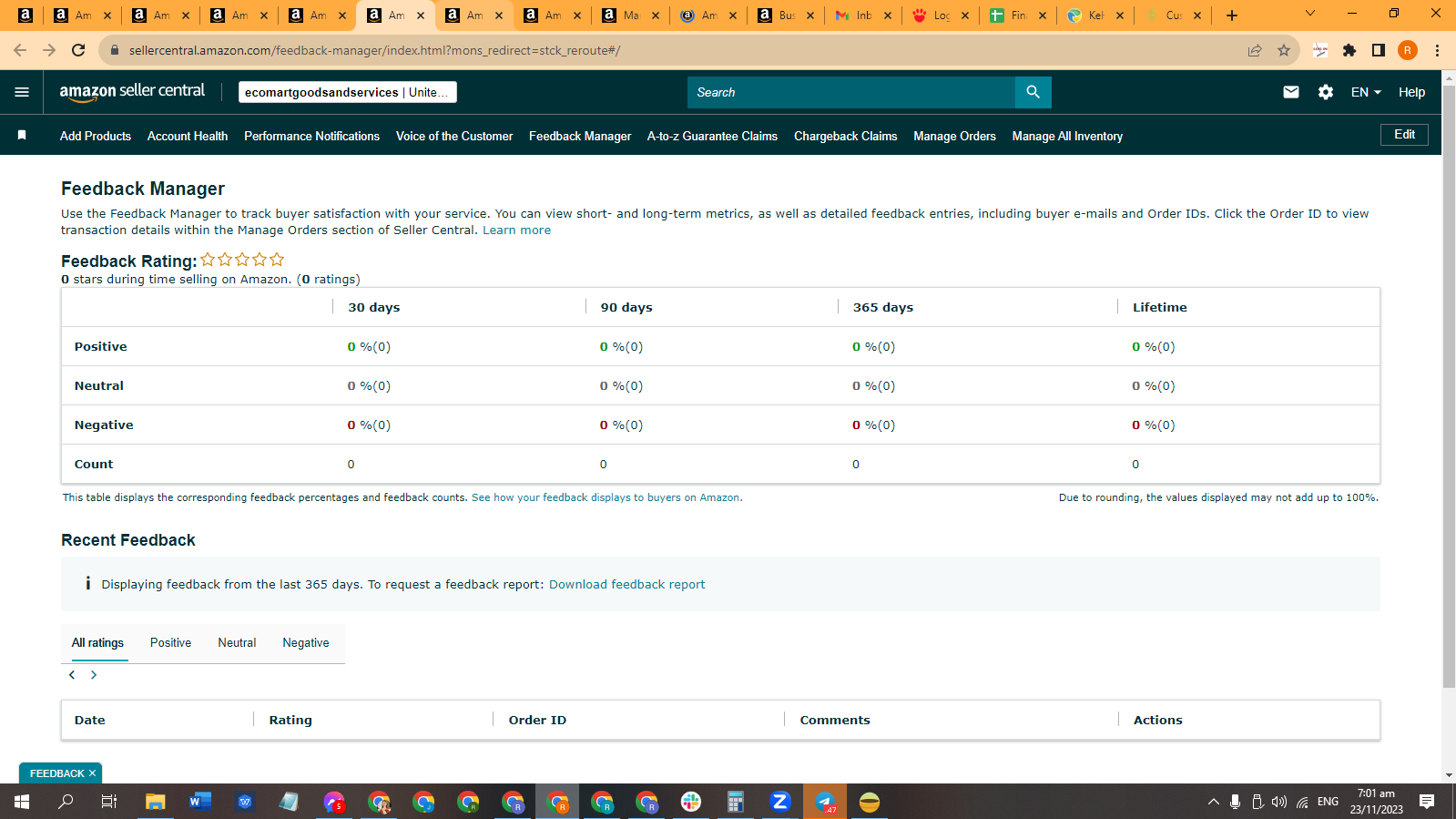The width and height of the screenshot is (1456, 819).
Task: Open Account Health menu item
Action: coord(188,136)
